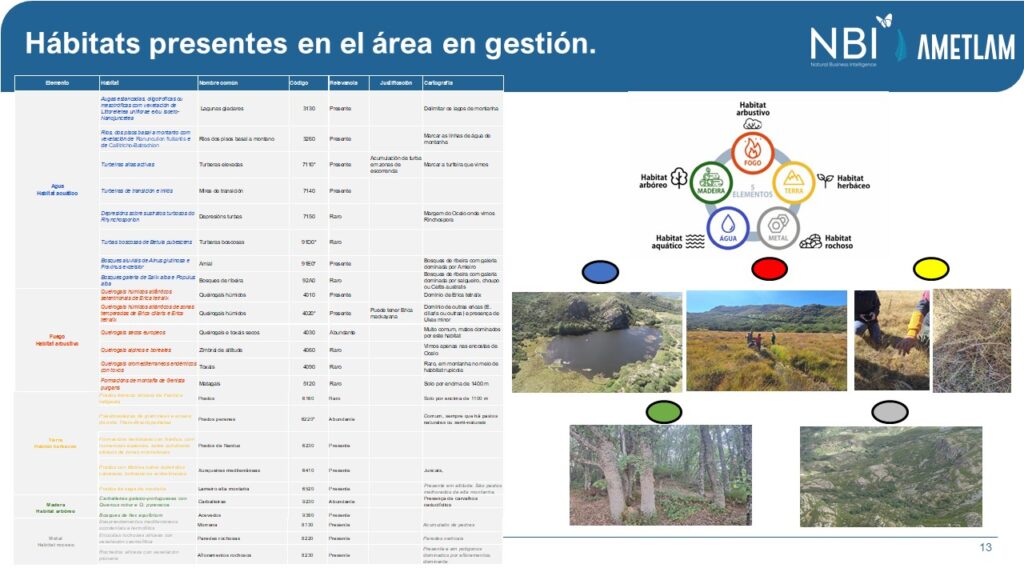Viewport: 1024px width, 576px height.
Task: Click the Relevancia column header
Action: (x=348, y=83)
